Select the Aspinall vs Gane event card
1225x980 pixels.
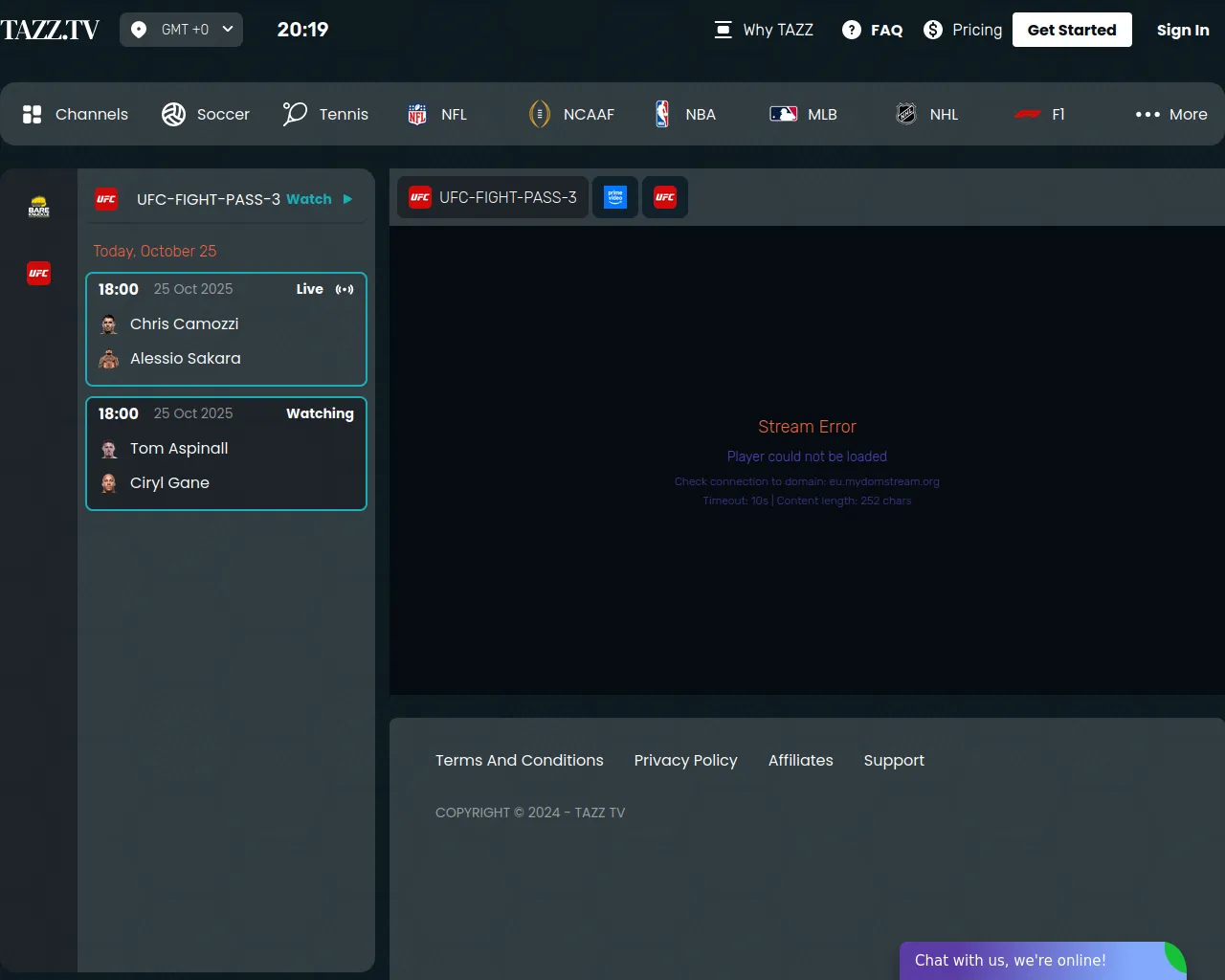click(226, 454)
